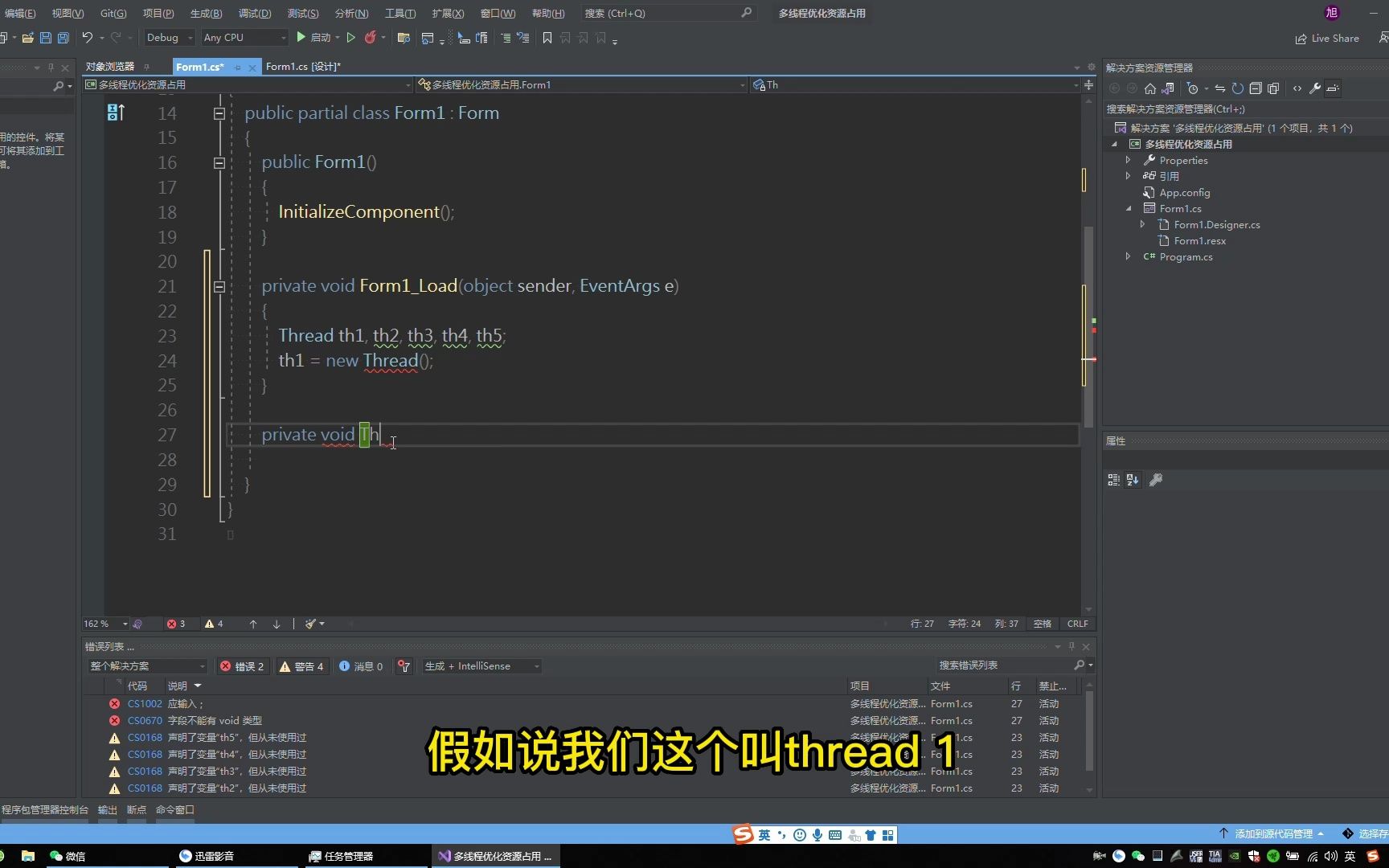Apply code changes with Hot Reload
1389x868 pixels.
[371, 38]
